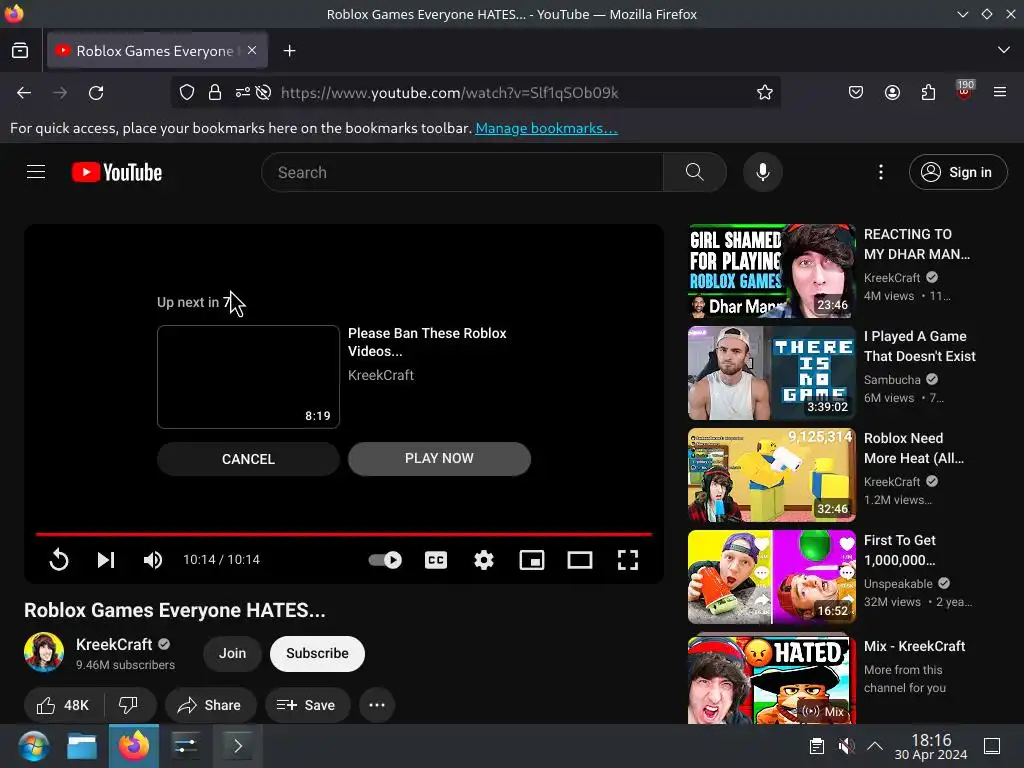Screen dimensions: 1024x768
Task: Open Pocket save icon
Action: (856, 93)
